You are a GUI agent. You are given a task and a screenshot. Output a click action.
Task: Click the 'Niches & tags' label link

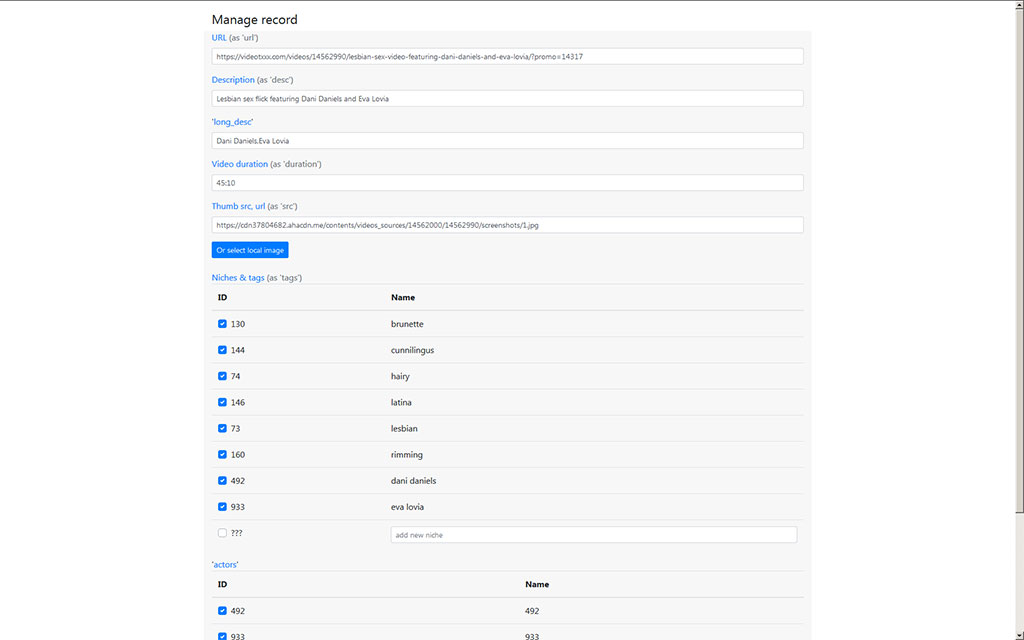pos(238,278)
